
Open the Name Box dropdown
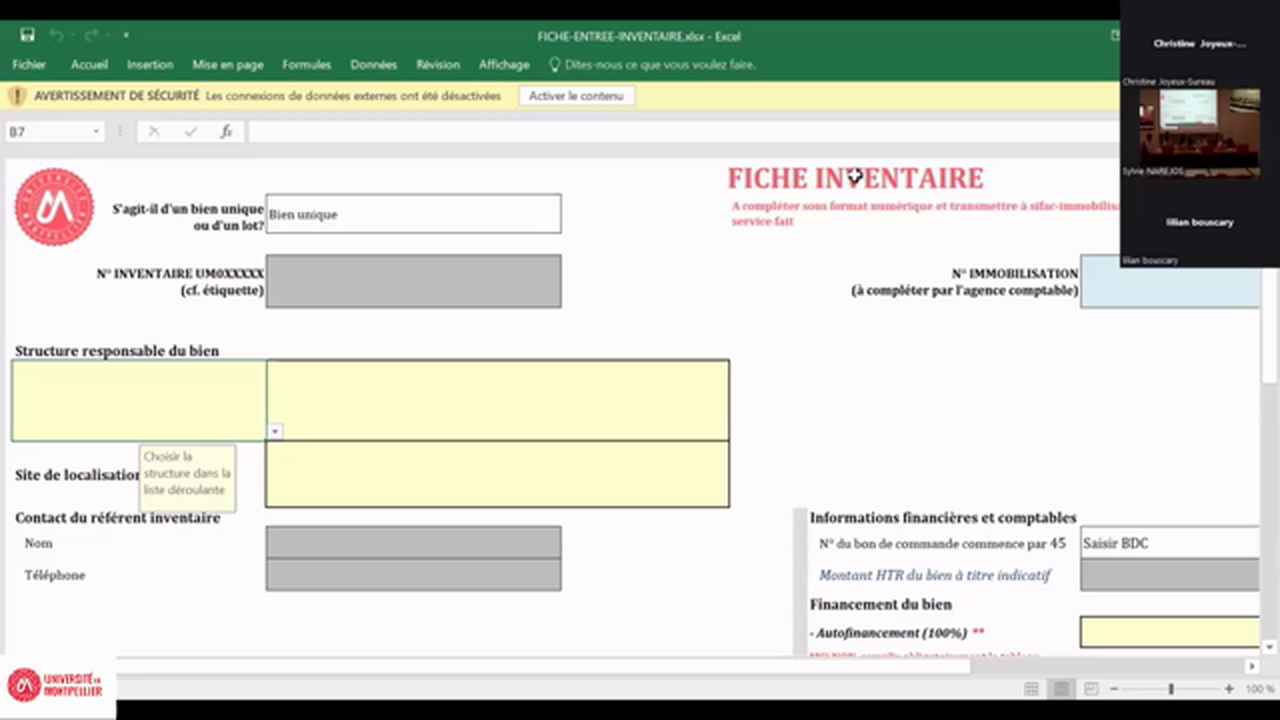[95, 131]
